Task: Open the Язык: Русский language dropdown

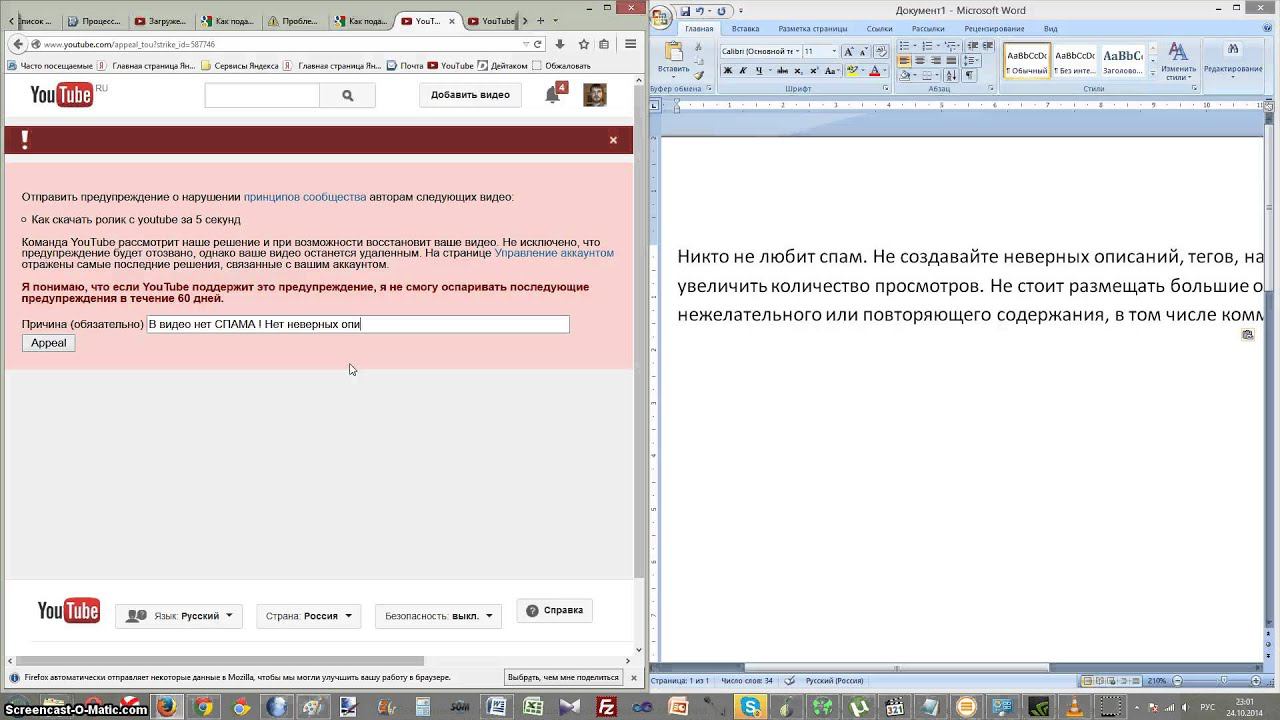Action: coord(179,616)
